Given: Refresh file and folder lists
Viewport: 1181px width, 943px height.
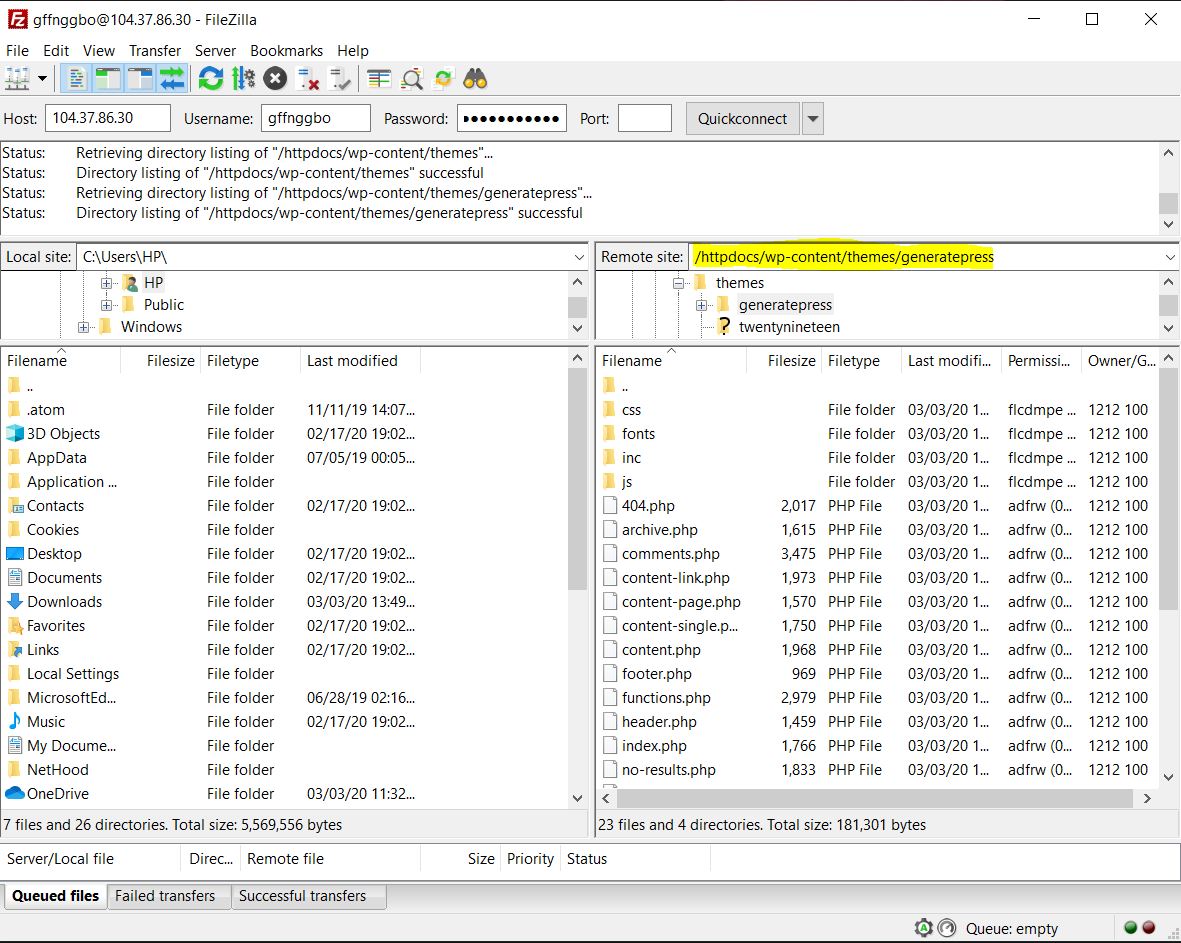Looking at the screenshot, I should (x=211, y=78).
